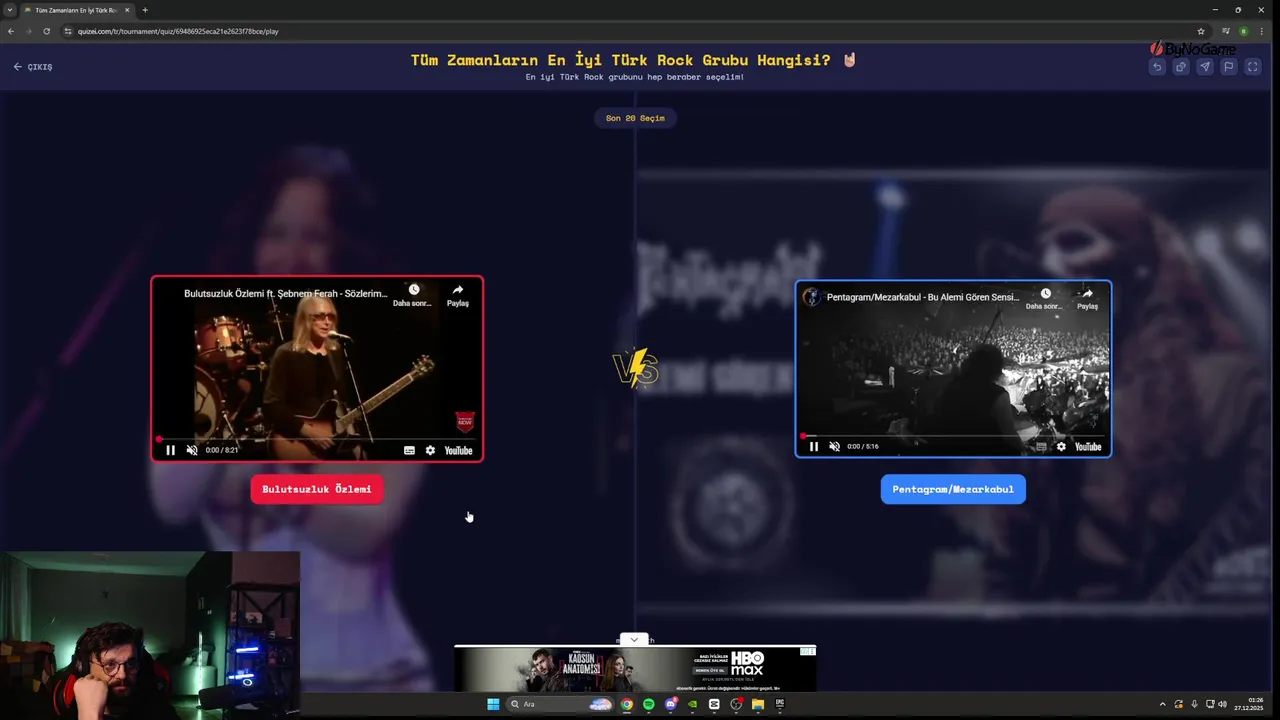
Task: Click the undo last choice icon
Action: [x=1157, y=67]
